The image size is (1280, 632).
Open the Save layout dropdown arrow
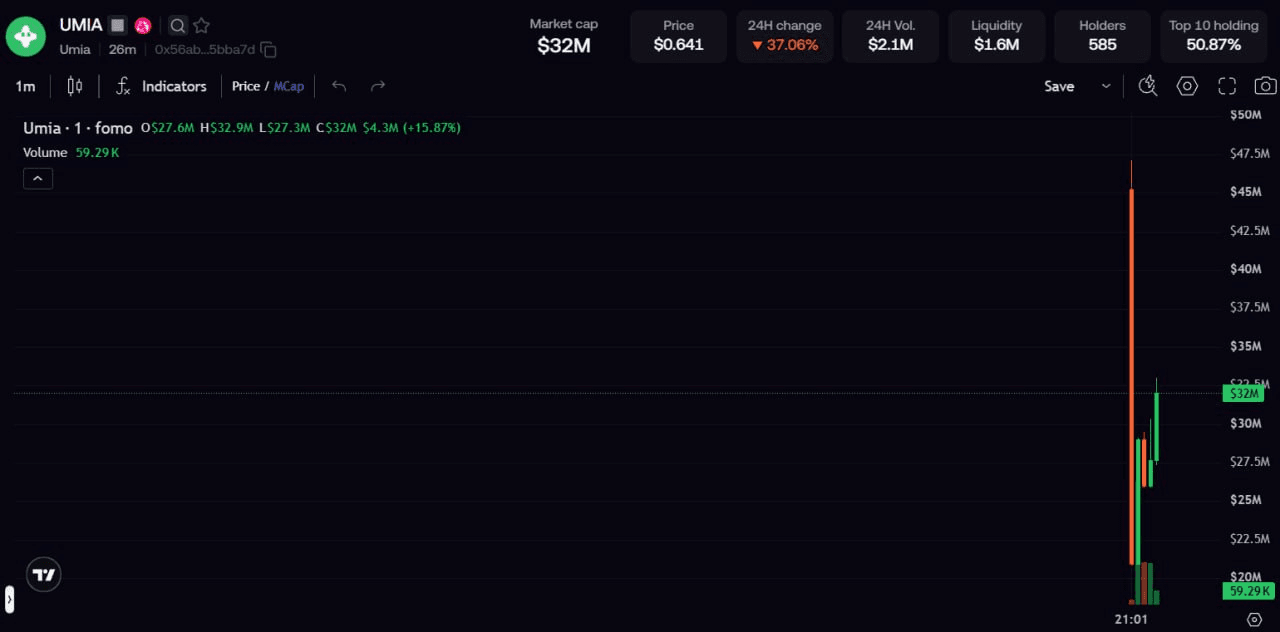(1106, 86)
